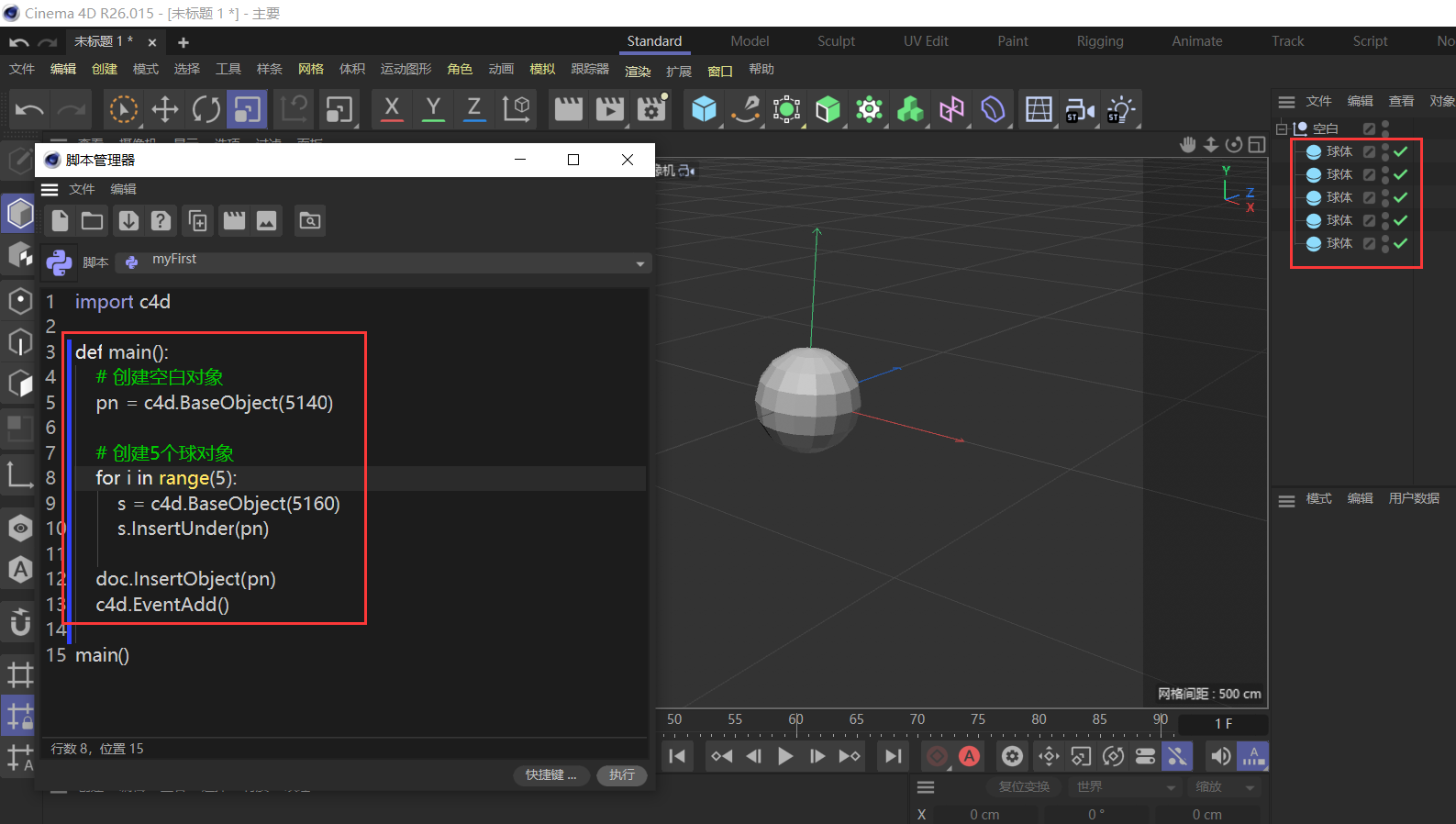Toggle enable checkmark of first 球体
Image resolution: width=1456 pixels, height=824 pixels.
pos(1400,151)
